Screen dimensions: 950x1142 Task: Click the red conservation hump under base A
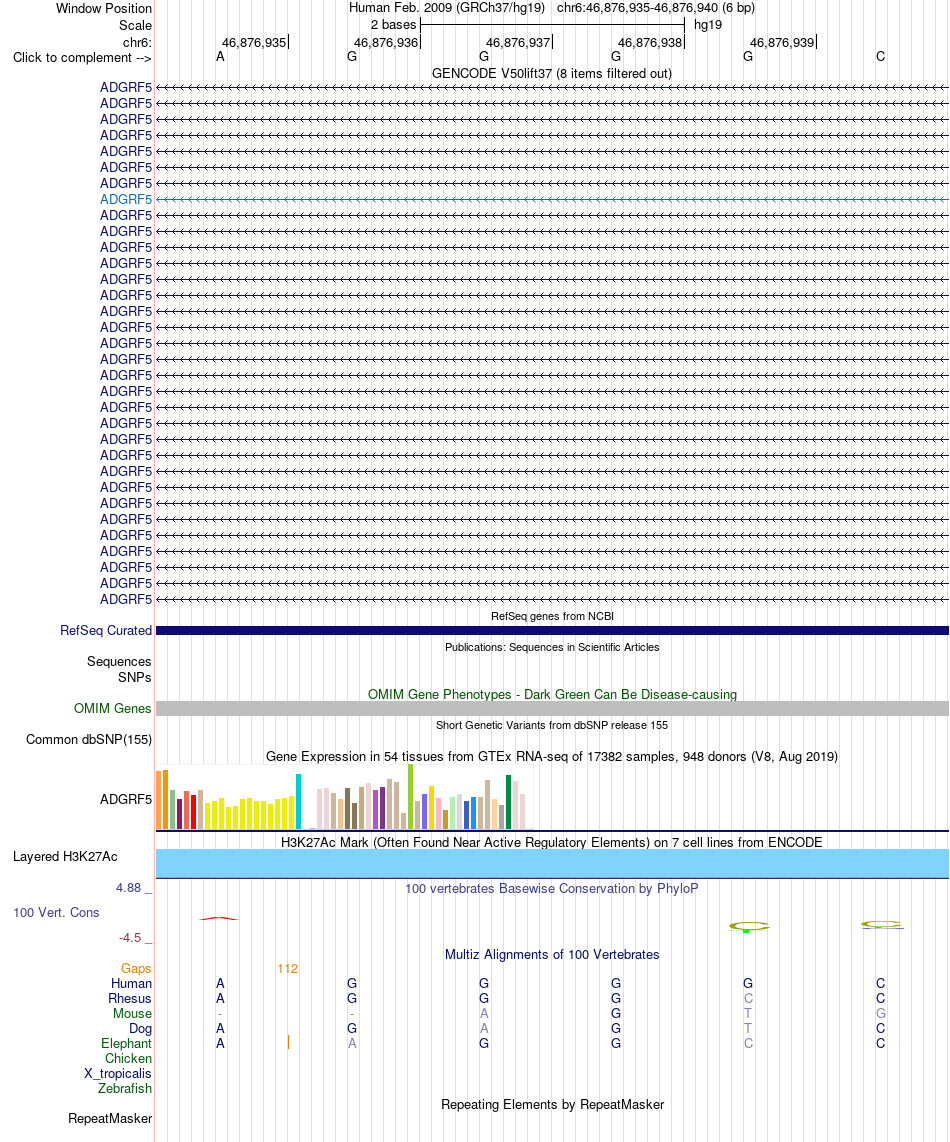(x=219, y=918)
